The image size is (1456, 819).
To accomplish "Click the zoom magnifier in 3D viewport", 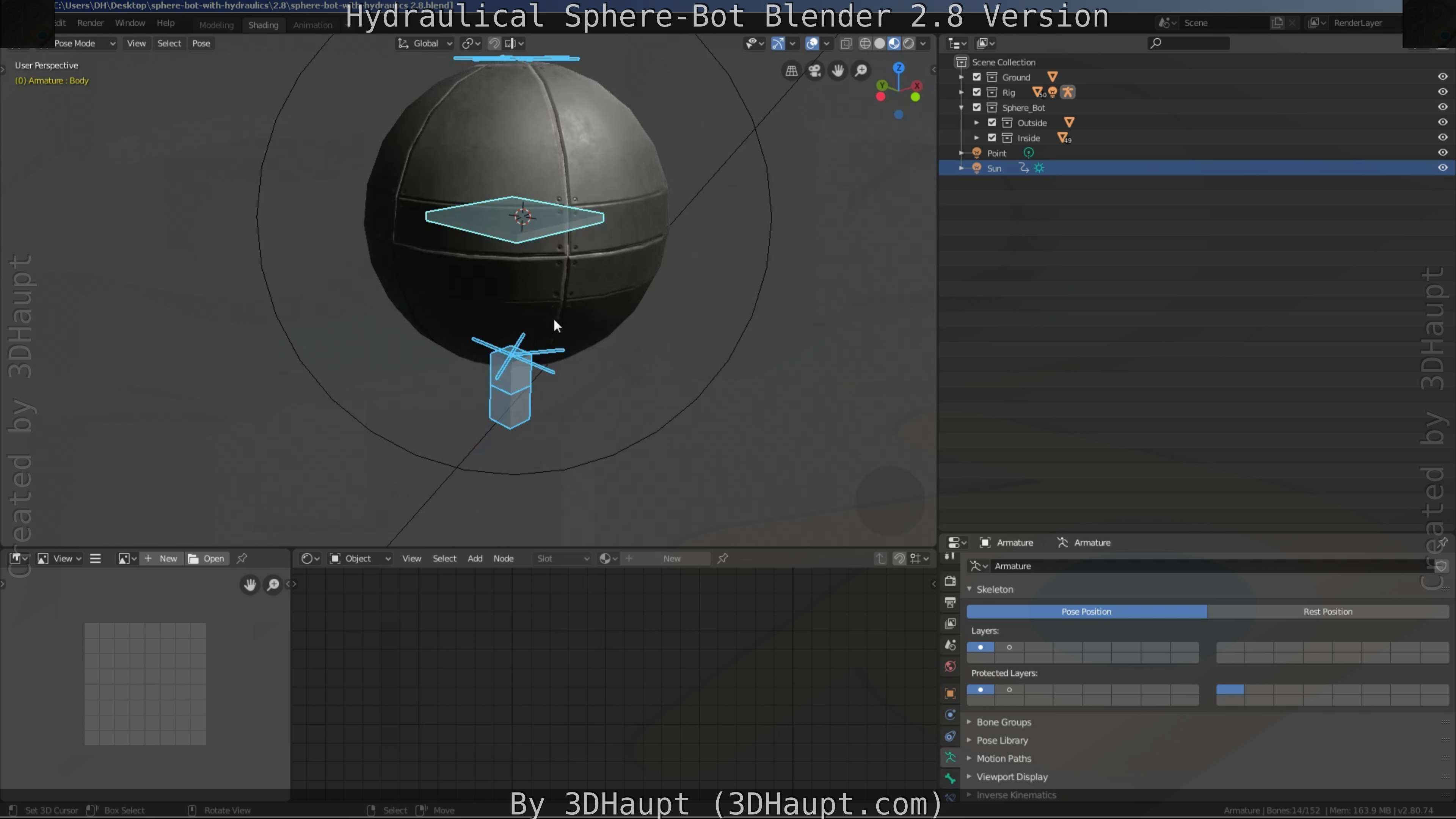I will click(861, 71).
